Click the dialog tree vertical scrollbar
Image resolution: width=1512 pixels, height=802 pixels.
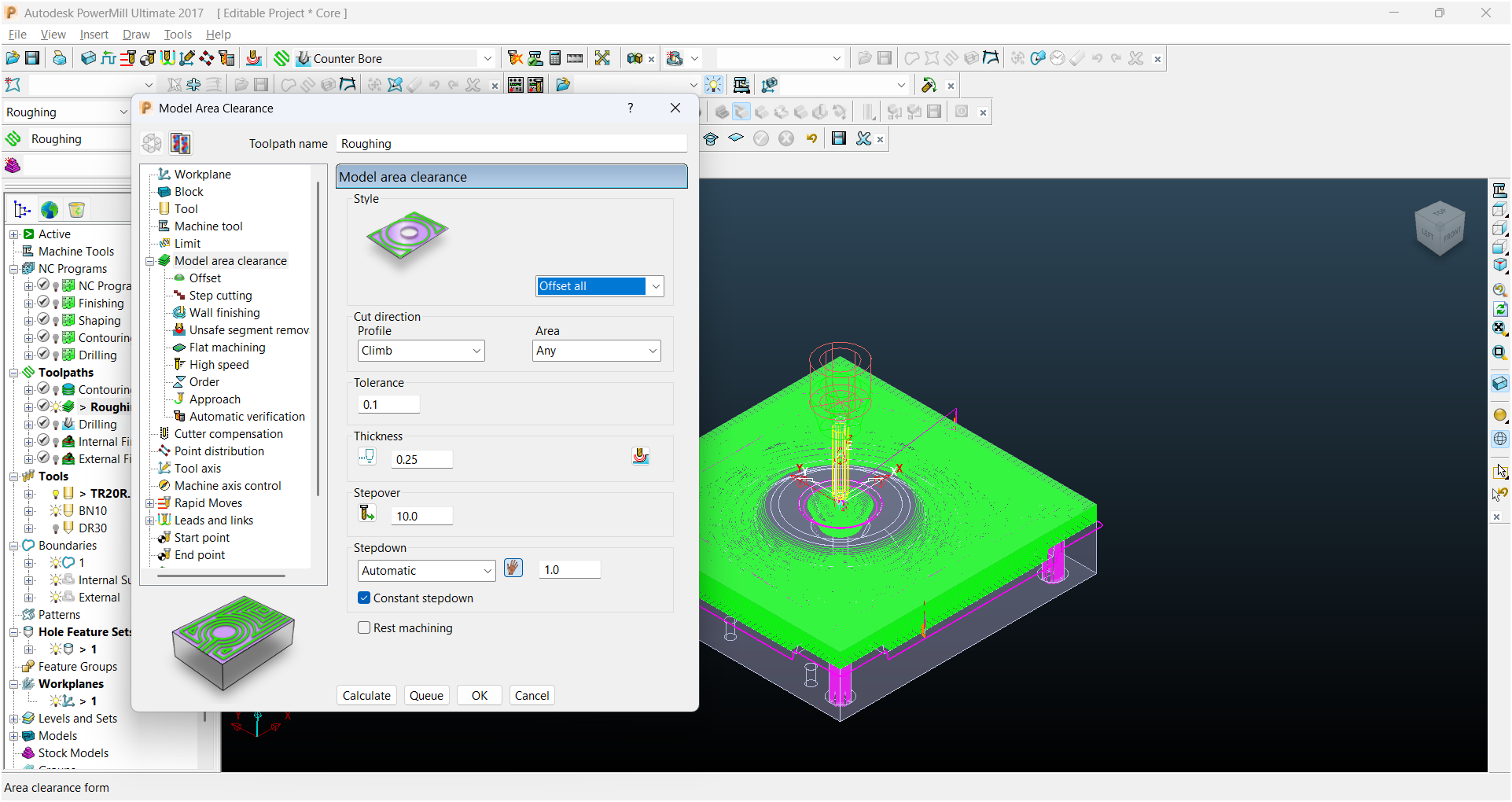click(x=318, y=338)
